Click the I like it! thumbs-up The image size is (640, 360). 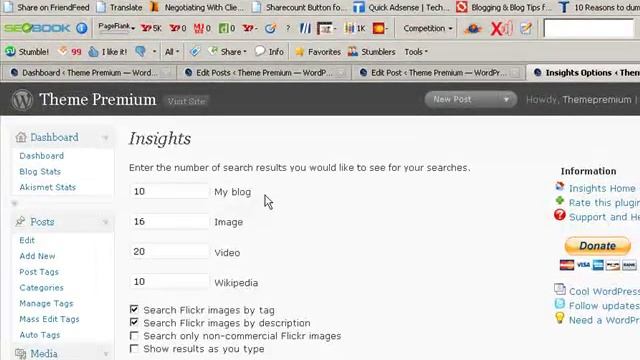[108, 52]
